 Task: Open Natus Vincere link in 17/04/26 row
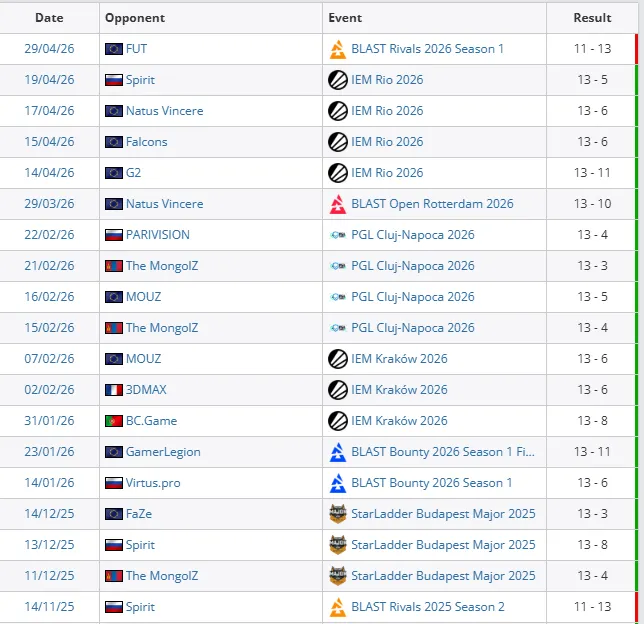point(164,111)
